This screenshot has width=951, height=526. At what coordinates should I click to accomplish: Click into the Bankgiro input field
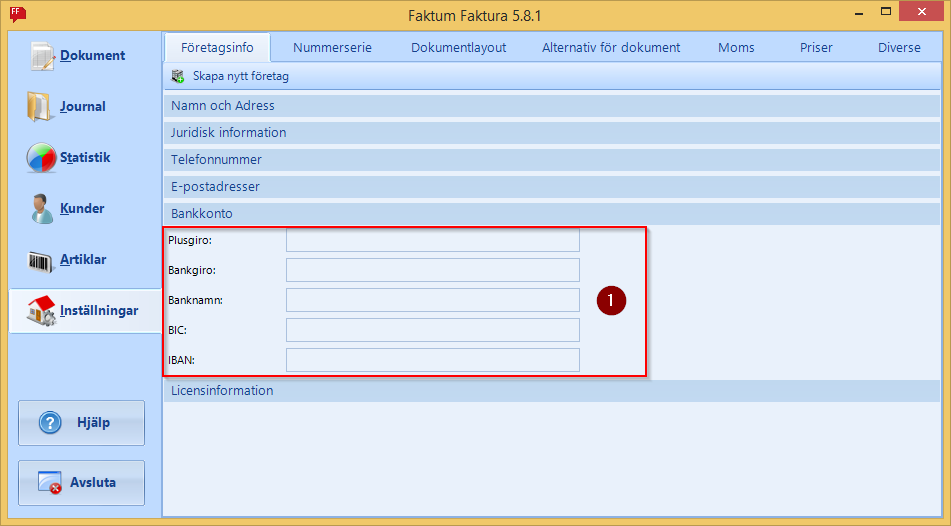(x=433, y=270)
